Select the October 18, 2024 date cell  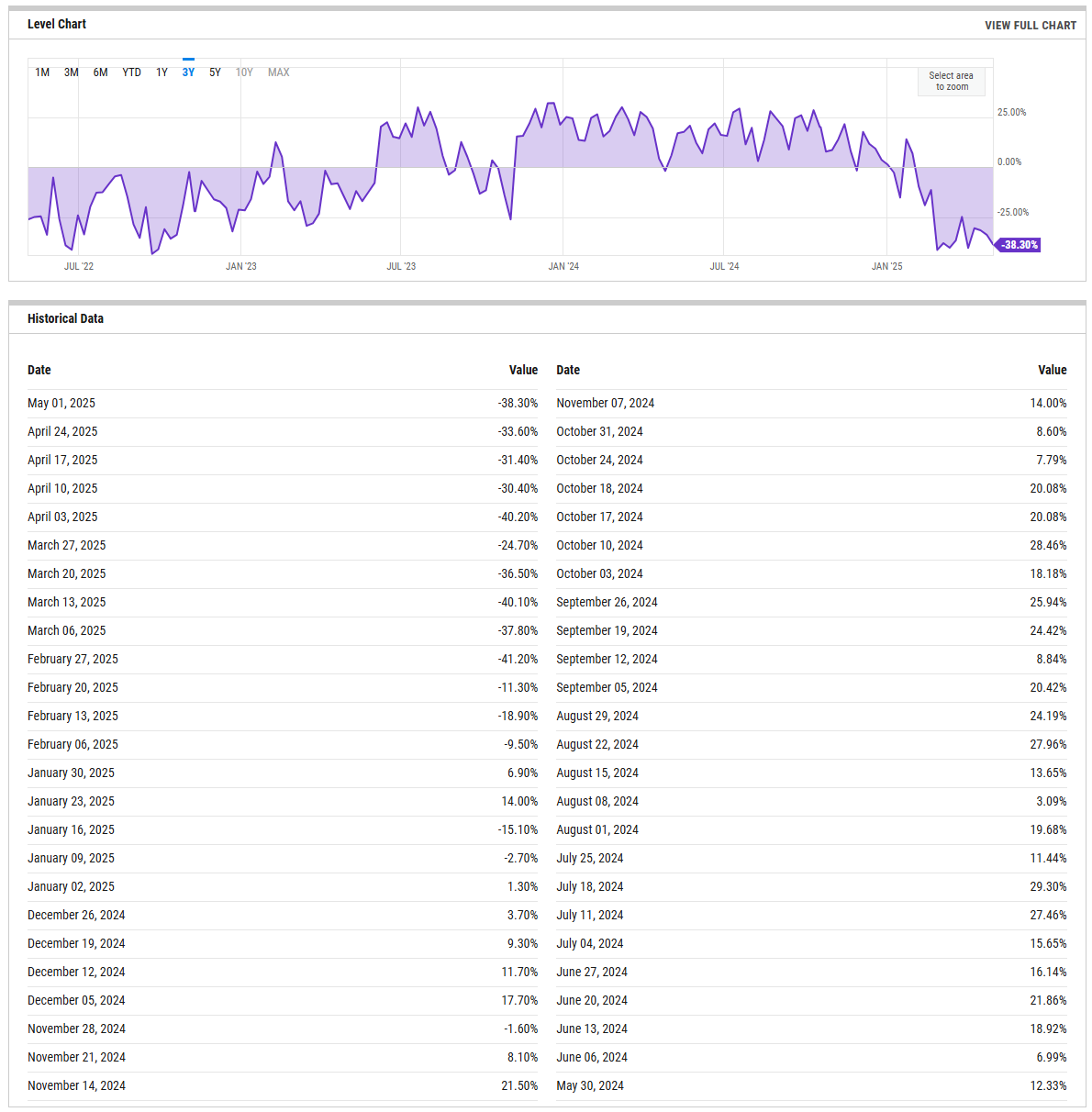click(x=599, y=489)
